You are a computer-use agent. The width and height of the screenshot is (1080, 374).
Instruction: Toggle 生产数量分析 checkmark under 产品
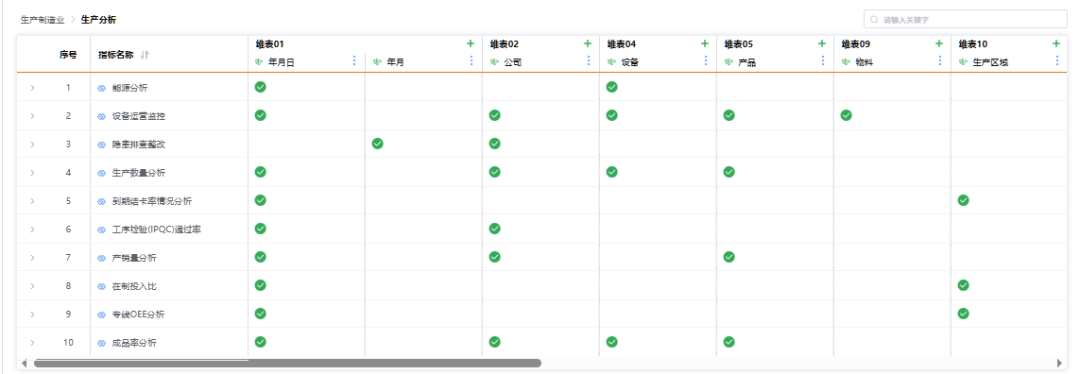(729, 172)
